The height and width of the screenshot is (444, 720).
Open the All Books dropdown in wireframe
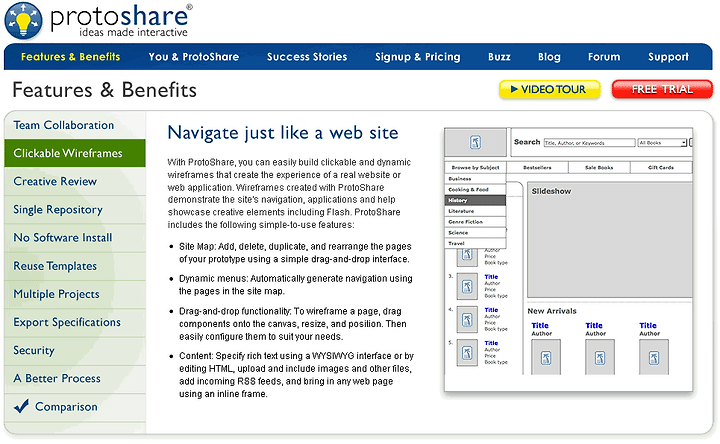pyautogui.click(x=662, y=143)
